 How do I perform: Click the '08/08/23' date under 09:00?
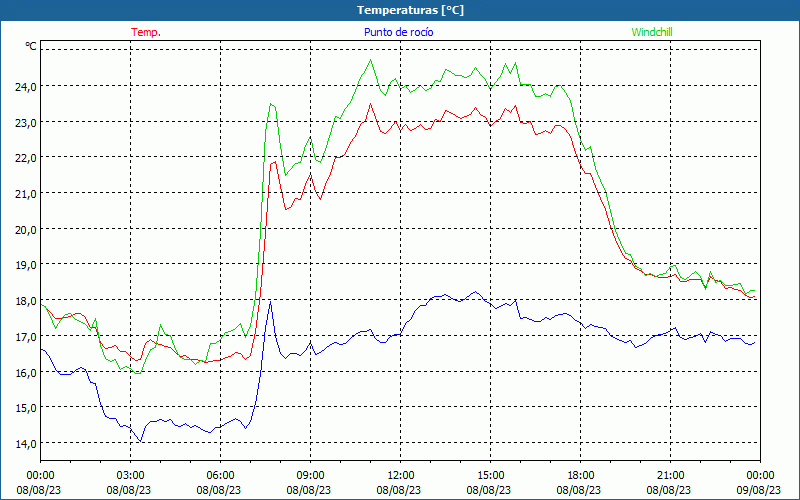pyautogui.click(x=309, y=490)
